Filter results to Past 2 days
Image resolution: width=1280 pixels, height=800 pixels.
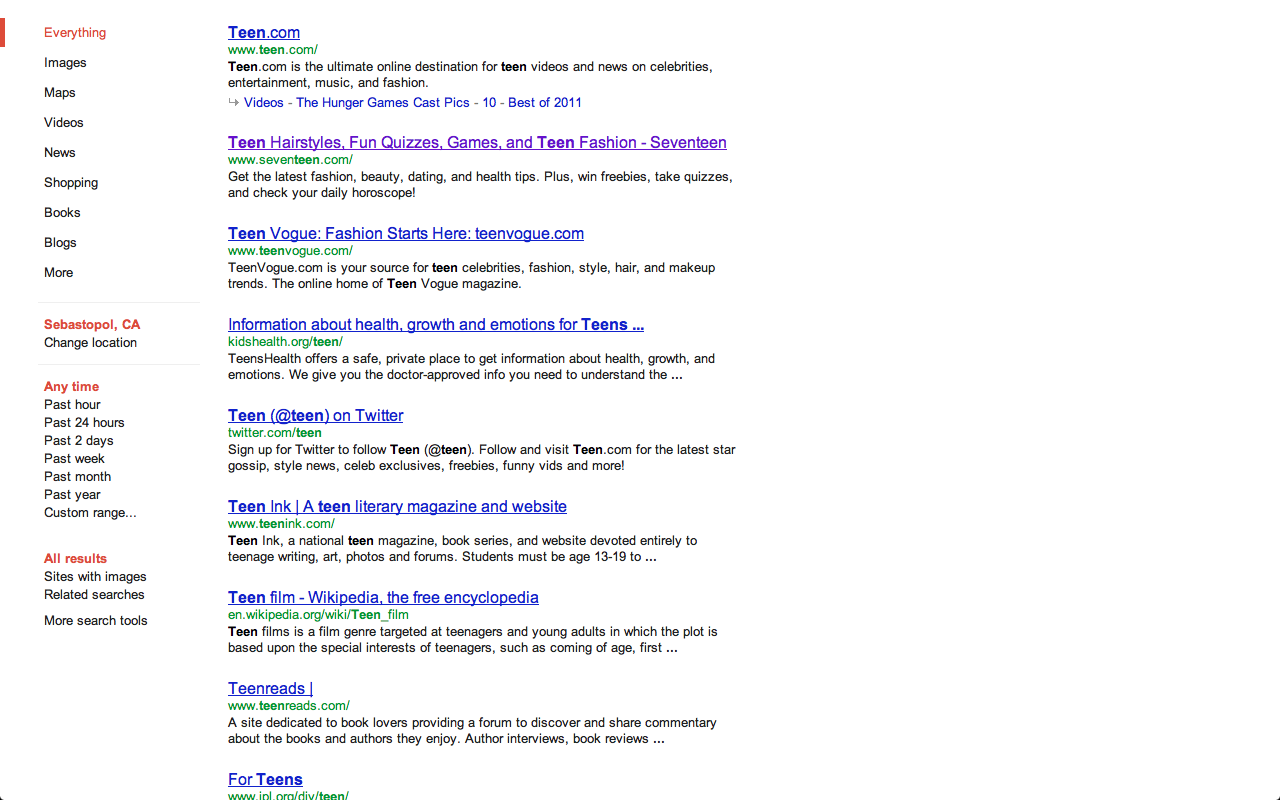coord(79,441)
